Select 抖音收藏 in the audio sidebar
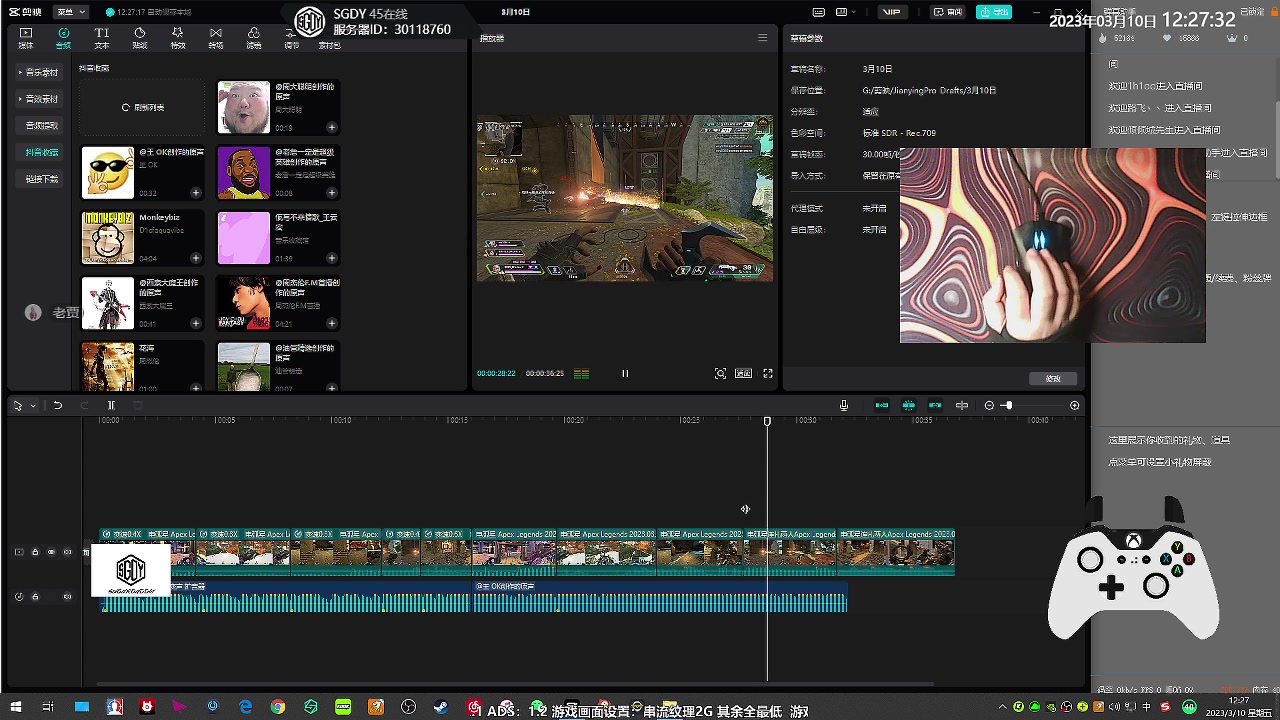The width and height of the screenshot is (1280, 720). (x=41, y=152)
